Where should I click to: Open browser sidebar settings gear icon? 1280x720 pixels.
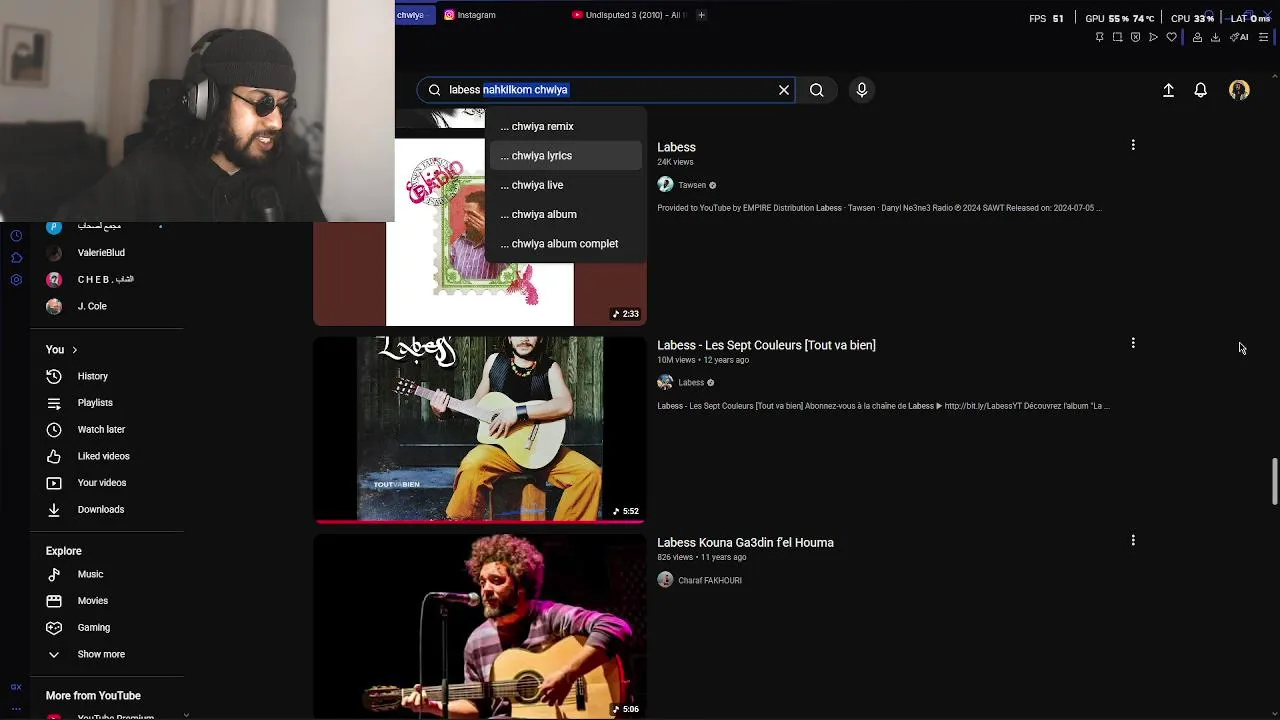[x=16, y=280]
